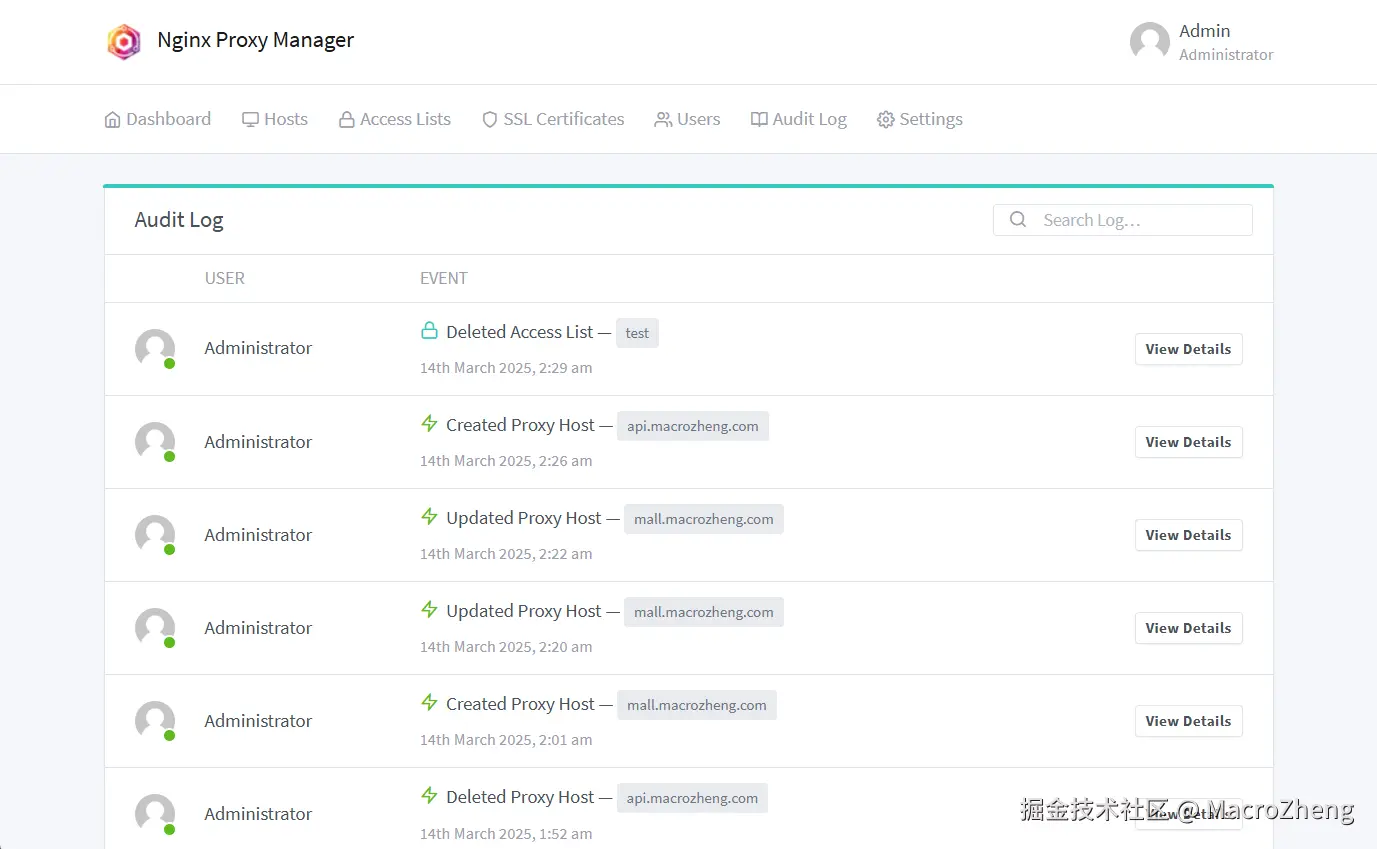View Details of 2:22 am Updated Proxy Host
The width and height of the screenshot is (1377, 849).
[1188, 535]
